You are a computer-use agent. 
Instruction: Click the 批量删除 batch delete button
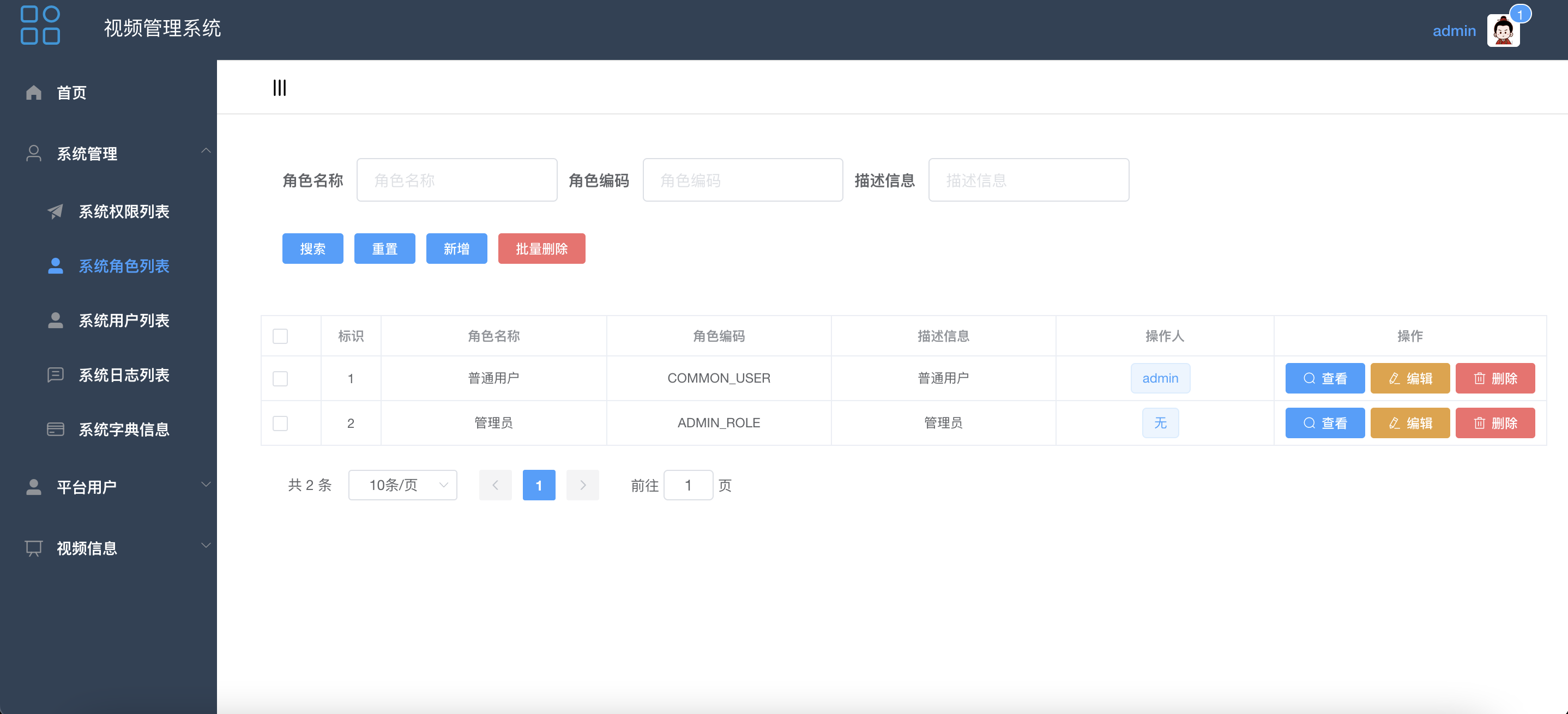point(541,249)
